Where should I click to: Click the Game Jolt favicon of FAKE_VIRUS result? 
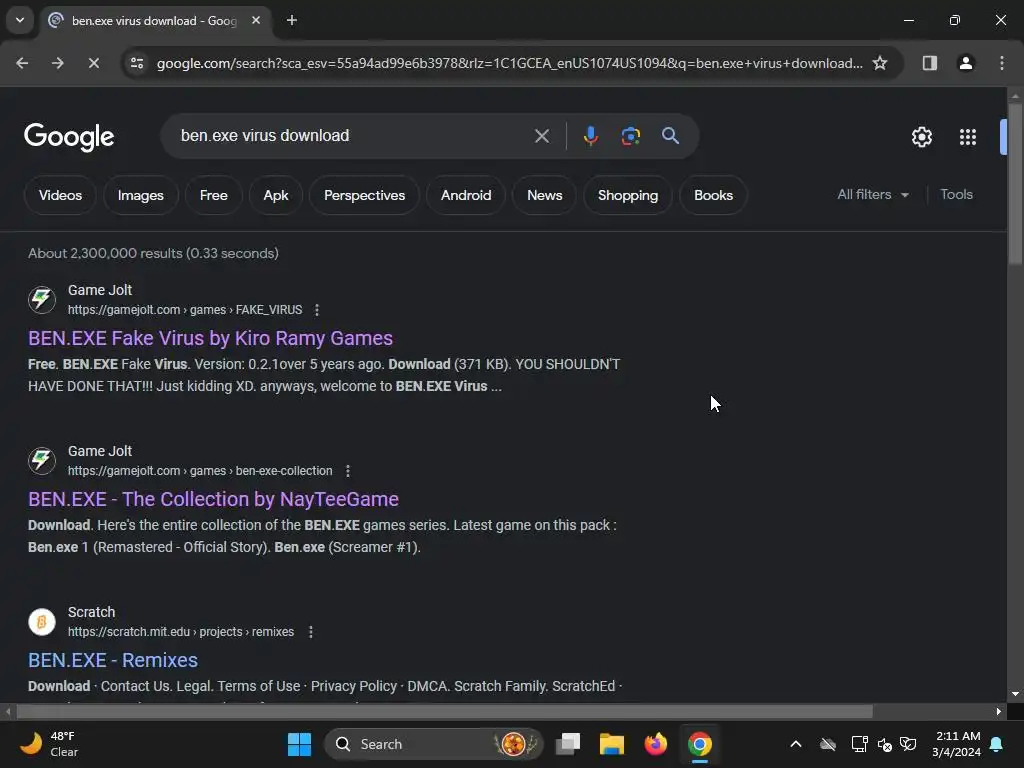(x=42, y=299)
